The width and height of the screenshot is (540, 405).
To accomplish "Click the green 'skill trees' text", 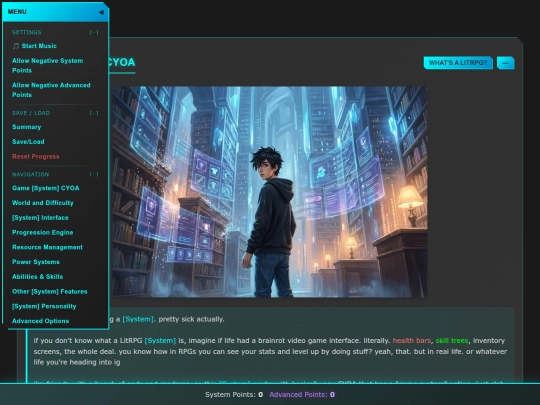I will click(x=452, y=341).
